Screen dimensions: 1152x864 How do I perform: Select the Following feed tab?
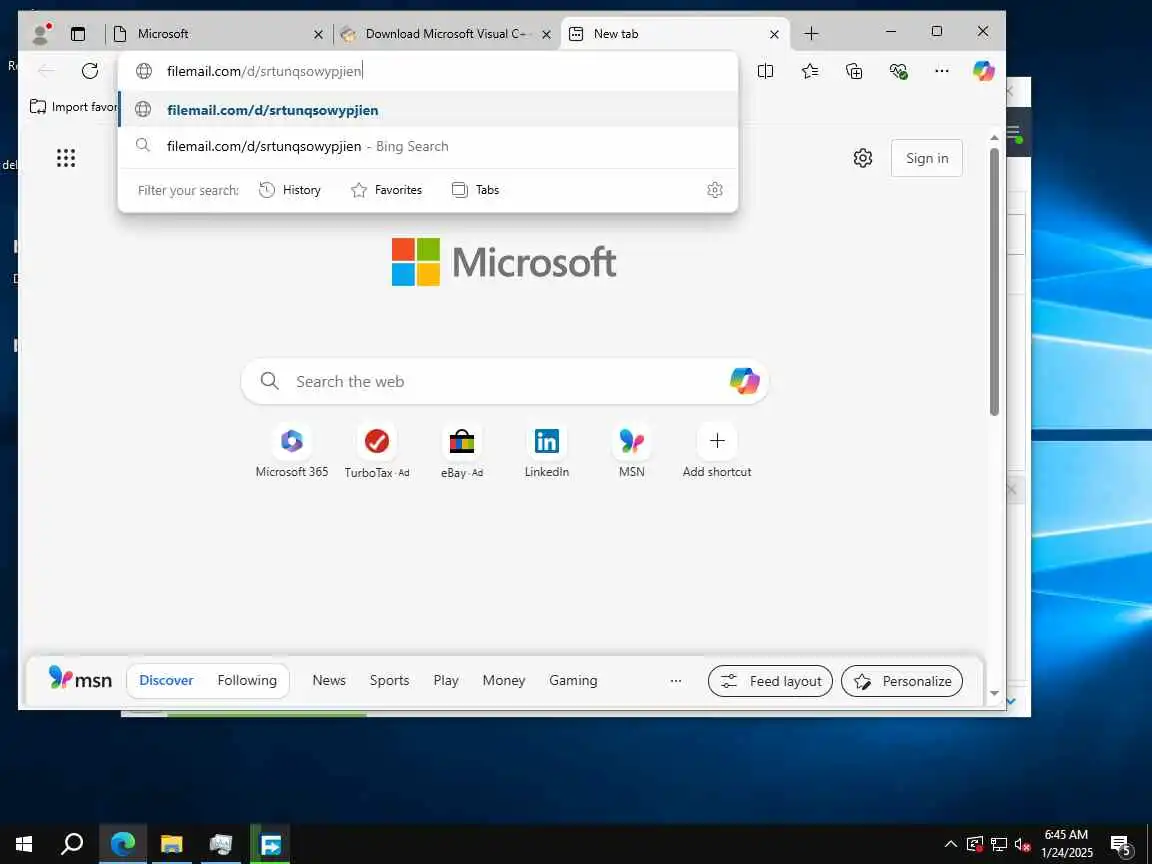[x=247, y=680]
